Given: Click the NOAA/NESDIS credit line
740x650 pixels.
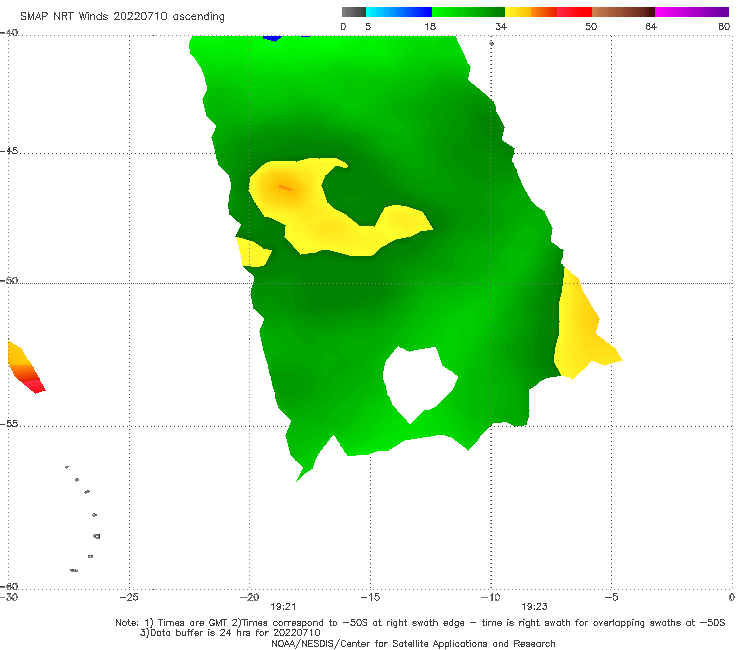Looking at the screenshot, I should click(x=413, y=643).
